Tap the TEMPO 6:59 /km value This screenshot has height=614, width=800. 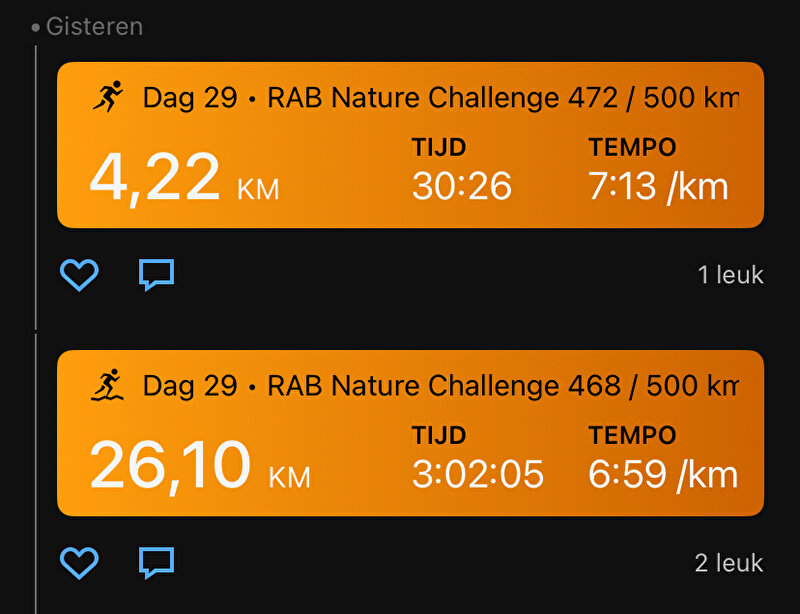click(663, 474)
